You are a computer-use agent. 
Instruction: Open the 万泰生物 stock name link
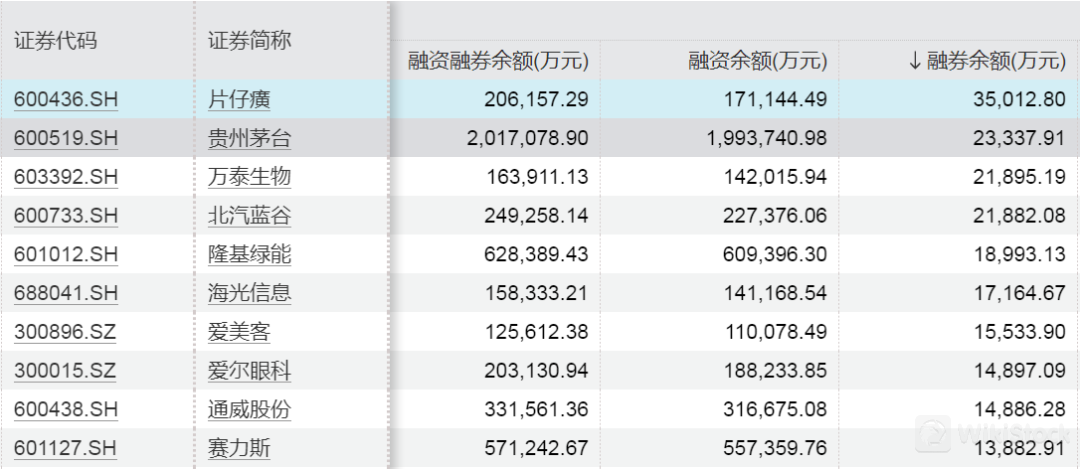click(x=249, y=177)
